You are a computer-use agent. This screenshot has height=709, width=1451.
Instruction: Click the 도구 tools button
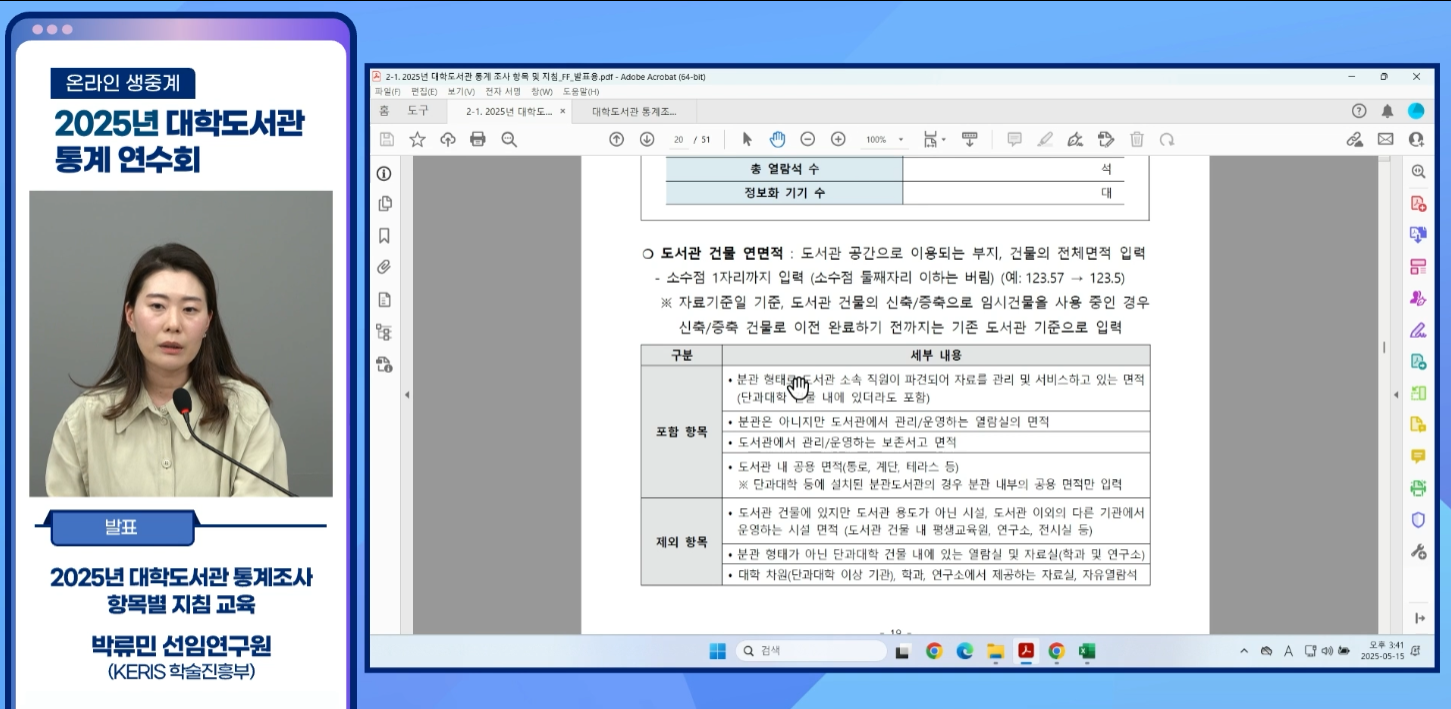click(418, 111)
